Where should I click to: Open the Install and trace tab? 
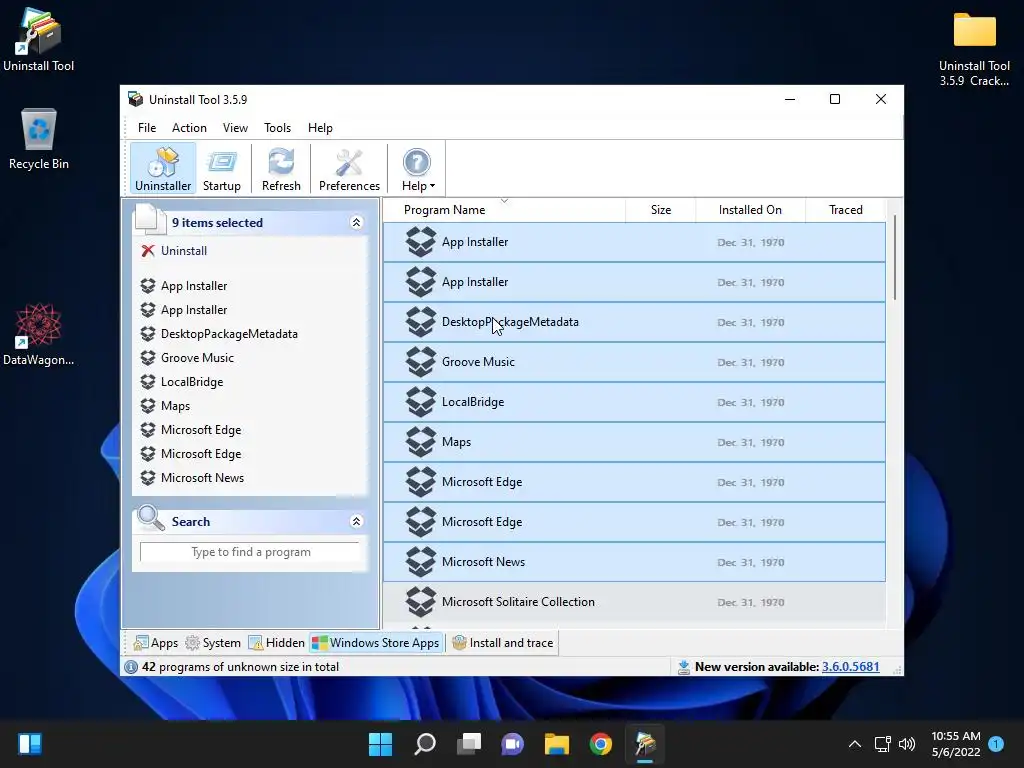503,643
